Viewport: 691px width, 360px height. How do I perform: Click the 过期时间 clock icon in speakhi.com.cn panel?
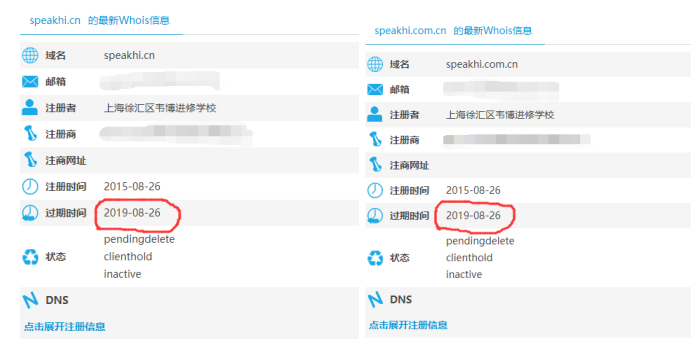(x=375, y=215)
